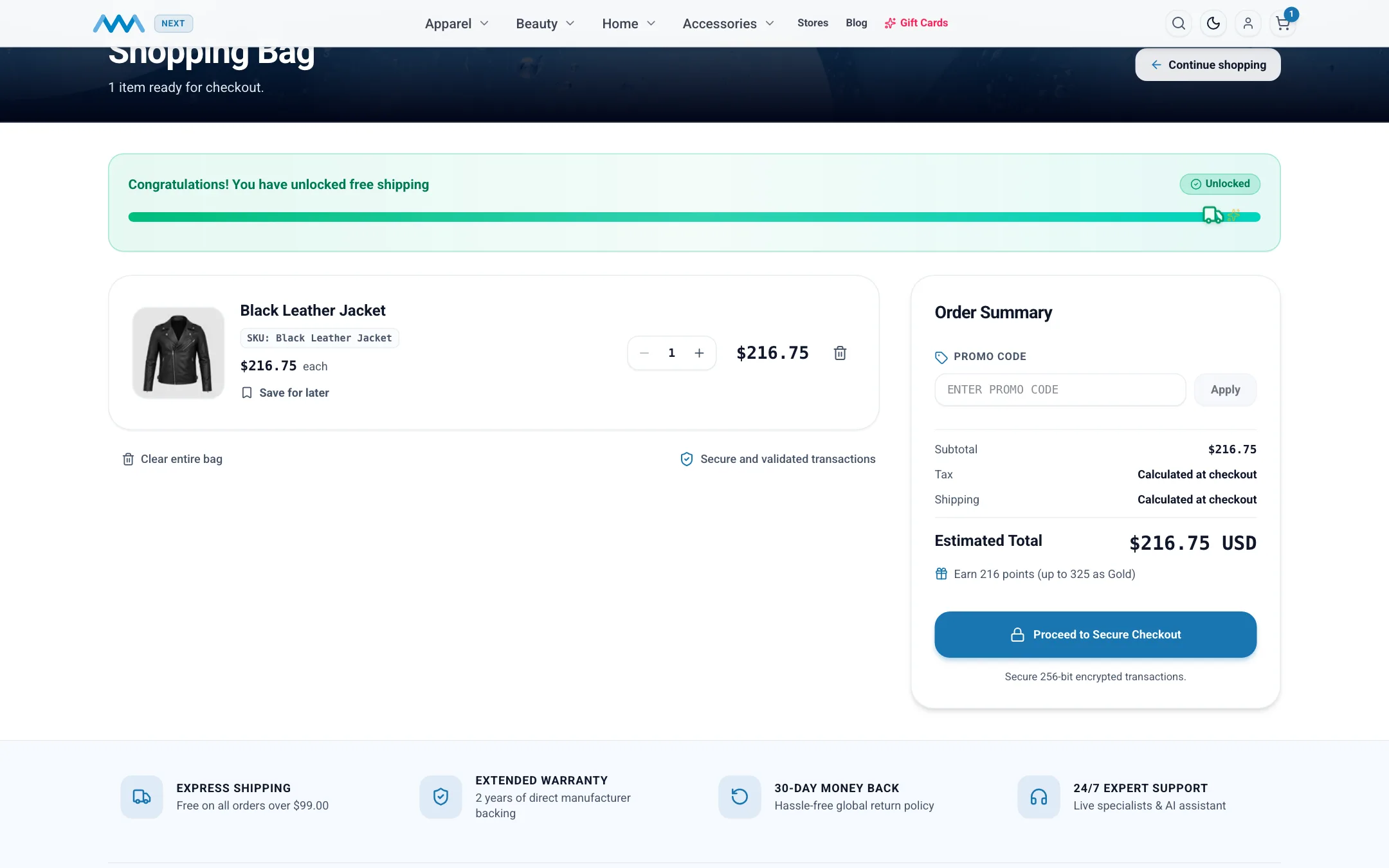Click the Unlocked status badge
1389x868 pixels.
tap(1220, 184)
